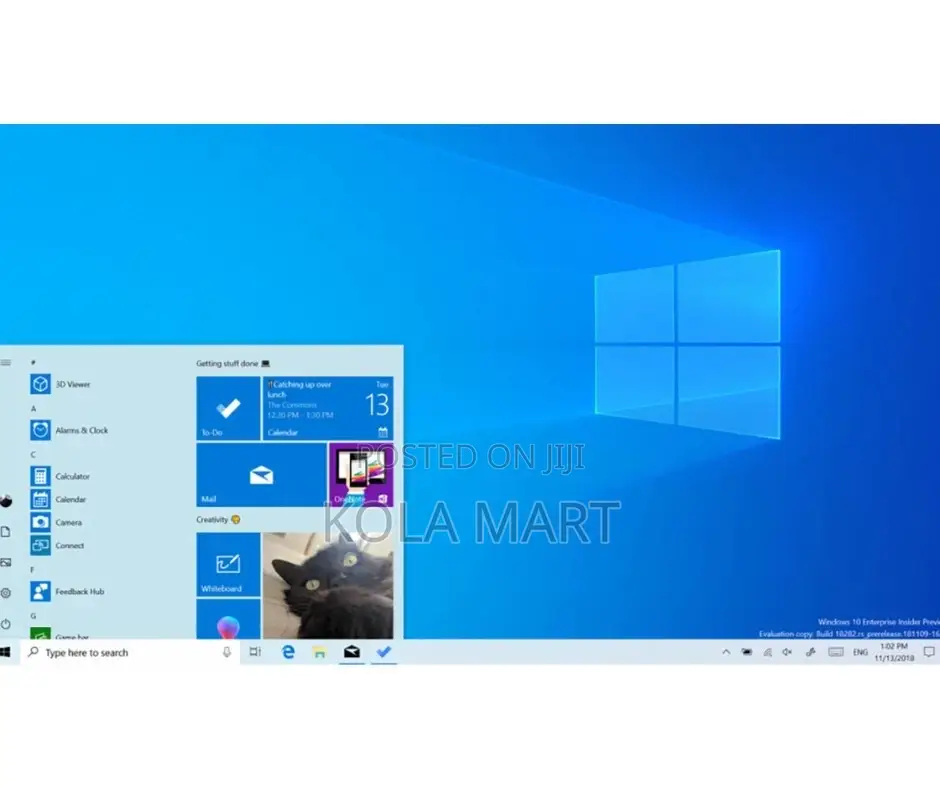Select the letter F section header
The width and height of the screenshot is (940, 788).
click(x=33, y=570)
